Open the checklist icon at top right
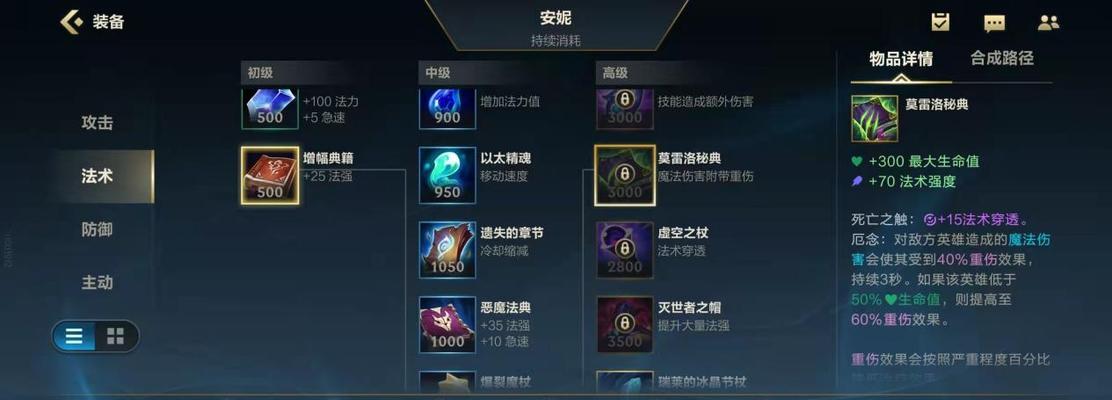Screen dimensions: 1112x400 point(940,22)
